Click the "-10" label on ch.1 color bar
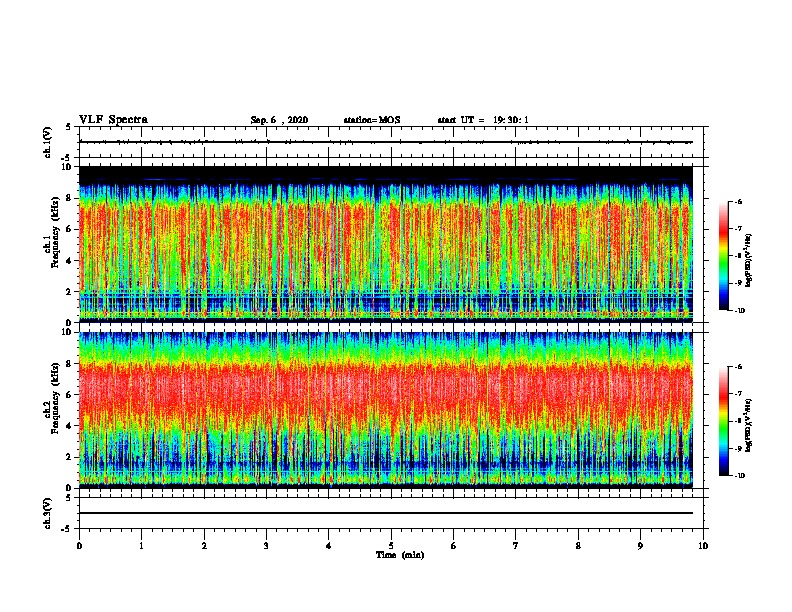792x612 pixels. 739,311
